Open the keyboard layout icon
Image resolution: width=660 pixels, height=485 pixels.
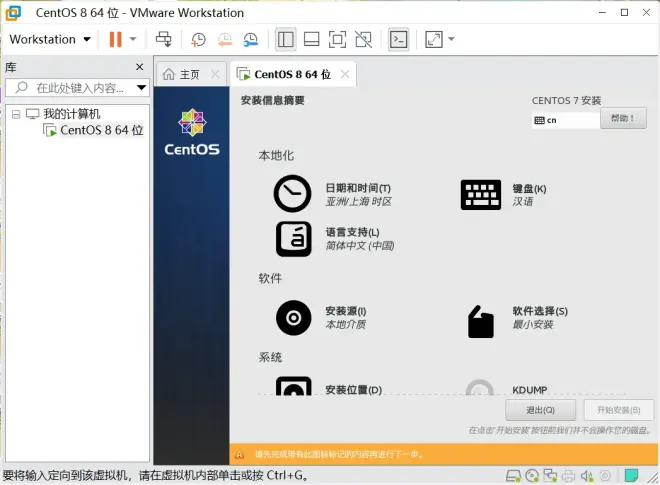click(481, 195)
